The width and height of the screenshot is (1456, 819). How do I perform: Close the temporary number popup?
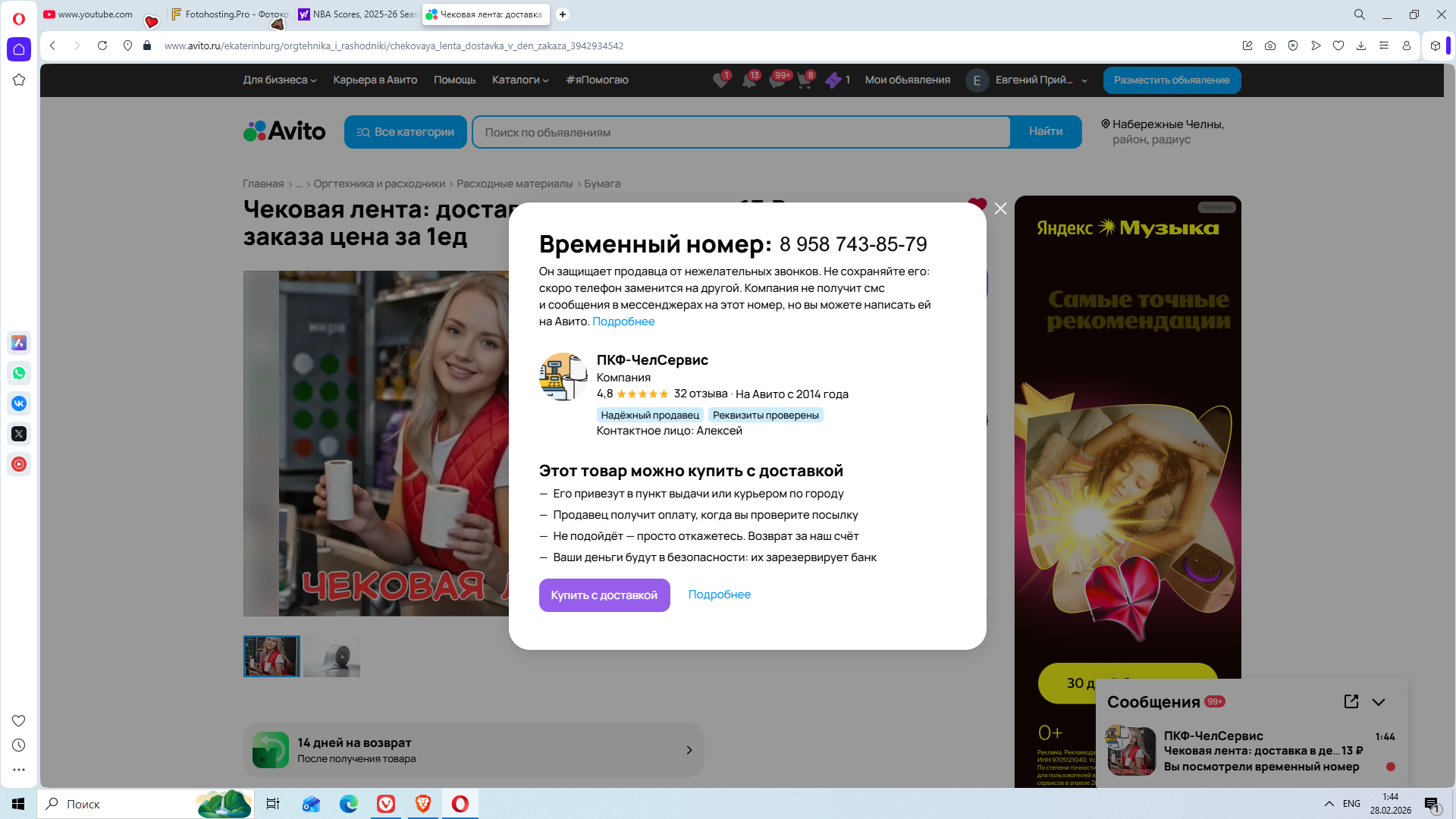[x=1000, y=209]
